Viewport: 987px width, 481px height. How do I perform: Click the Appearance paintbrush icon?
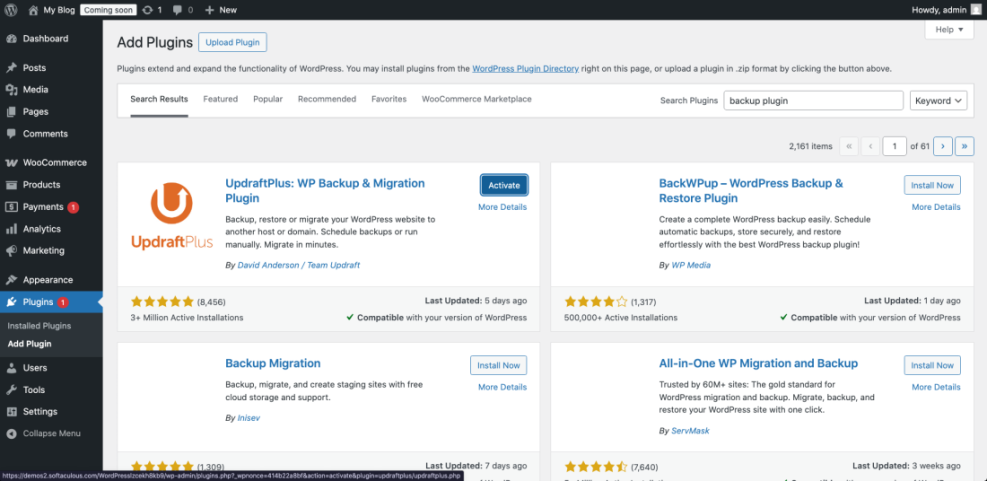click(x=11, y=280)
